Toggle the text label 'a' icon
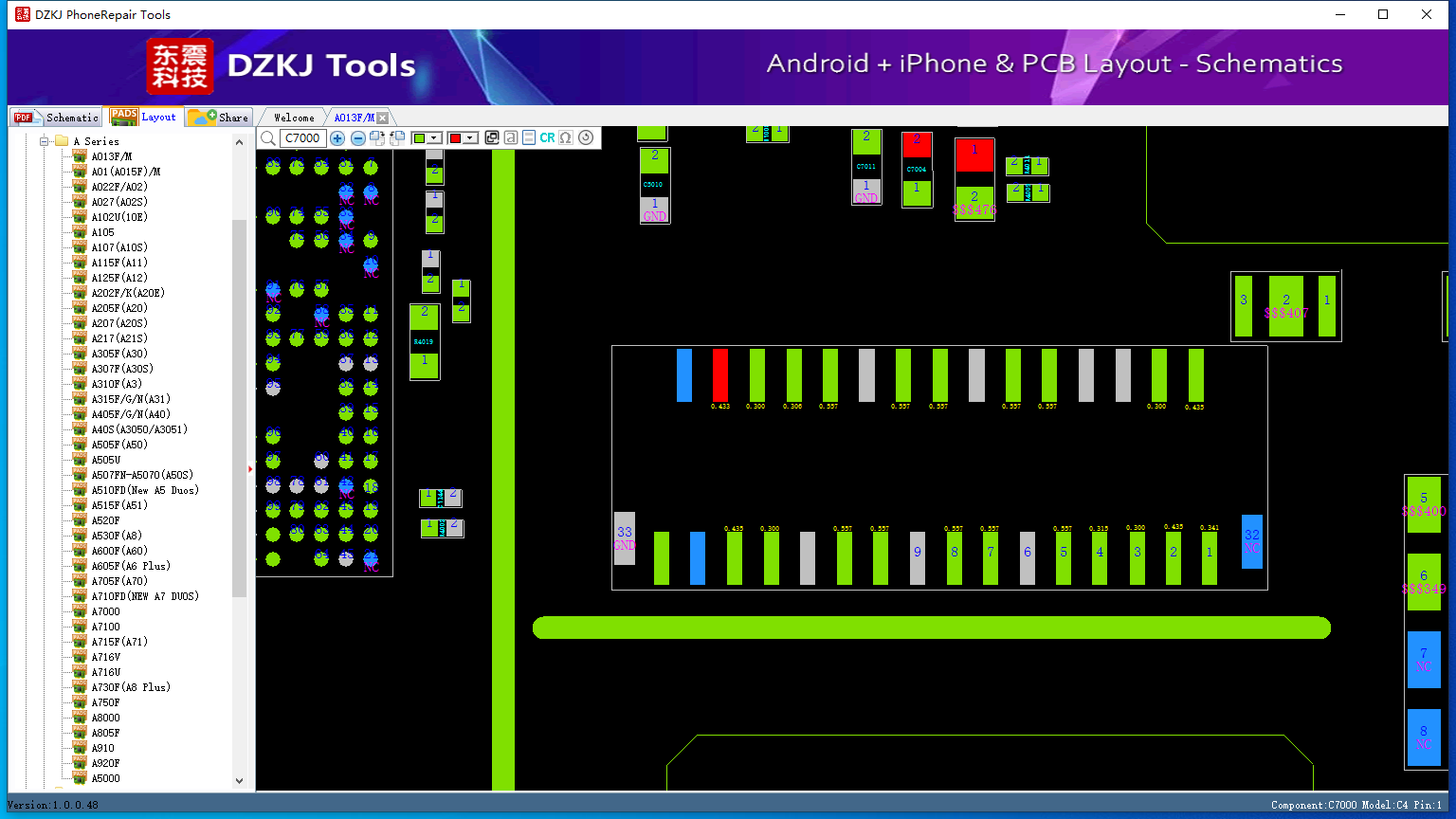 [x=511, y=138]
